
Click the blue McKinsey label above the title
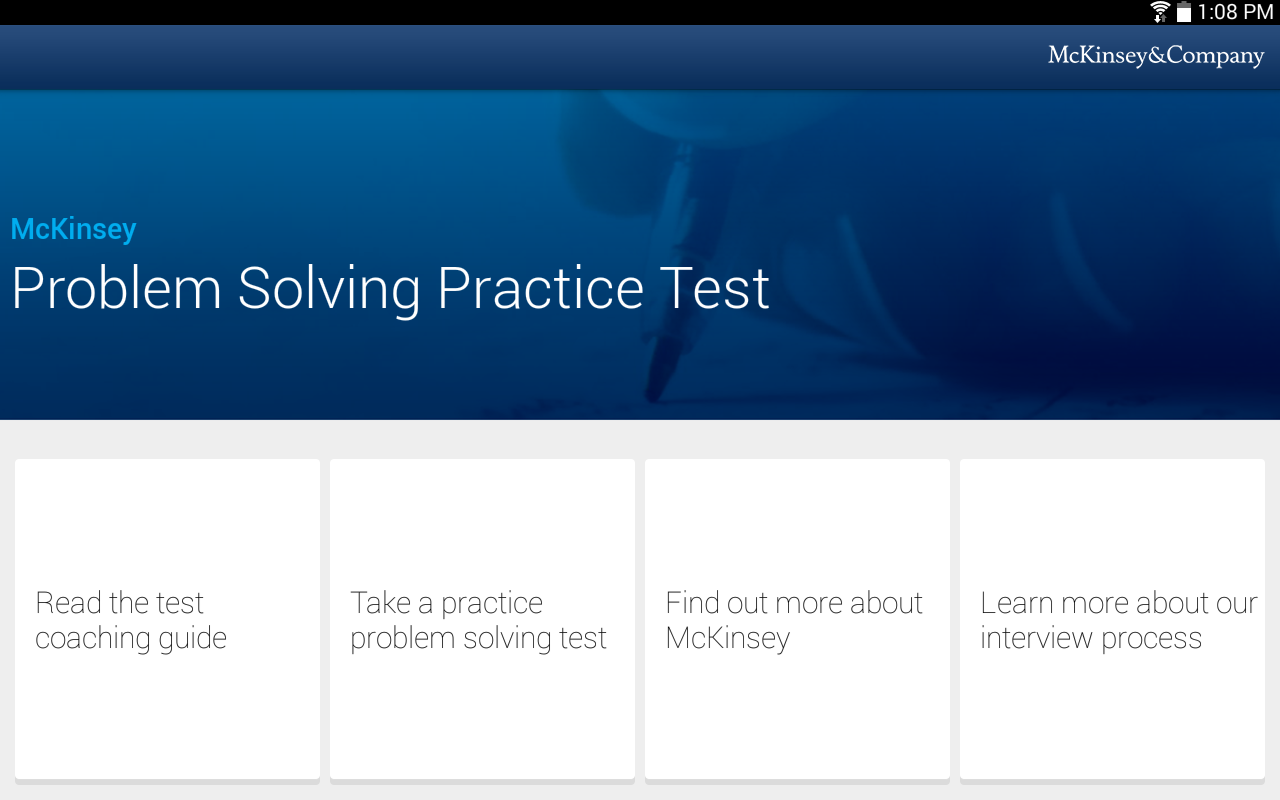(x=73, y=229)
